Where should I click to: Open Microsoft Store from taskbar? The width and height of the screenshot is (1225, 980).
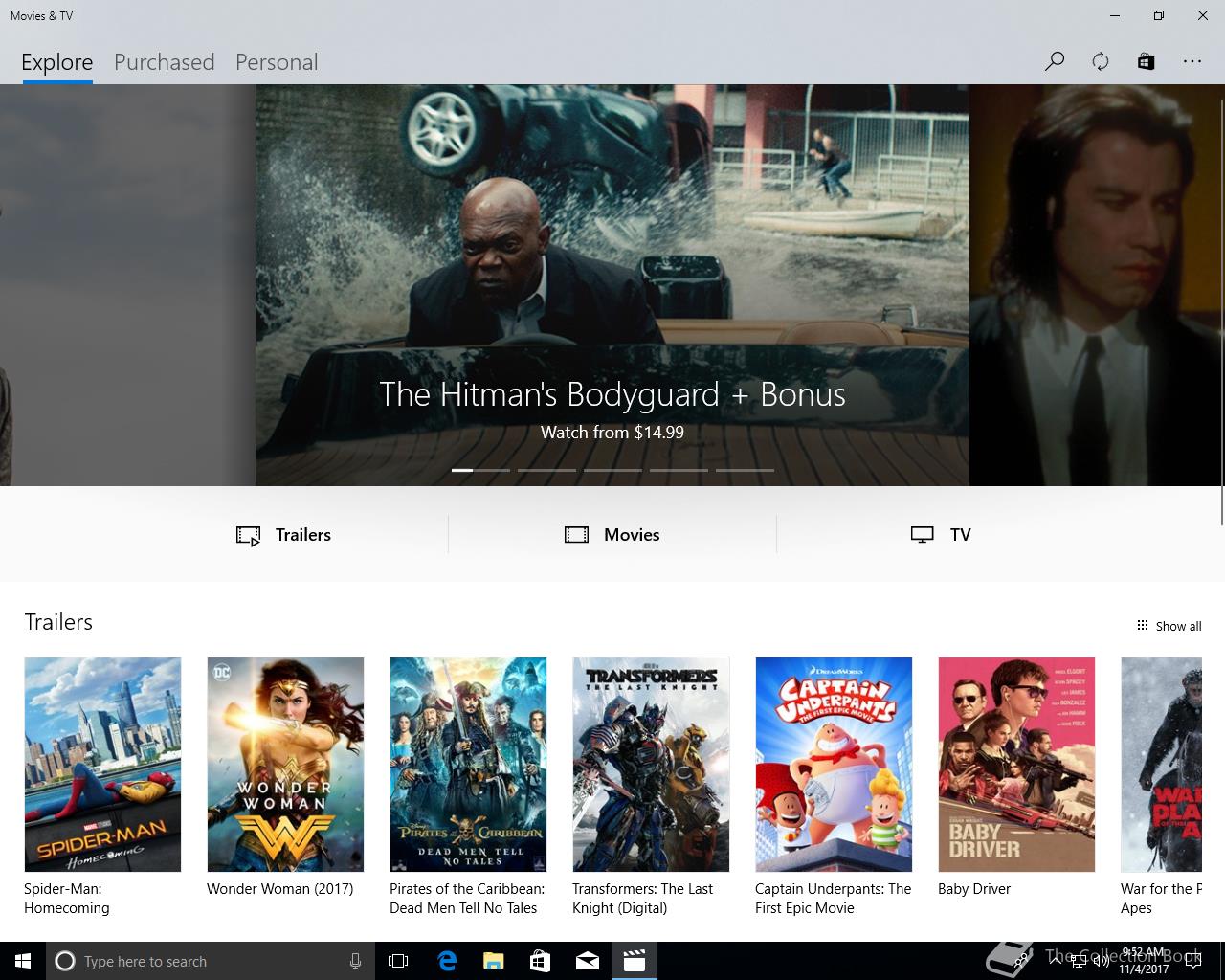pos(540,961)
